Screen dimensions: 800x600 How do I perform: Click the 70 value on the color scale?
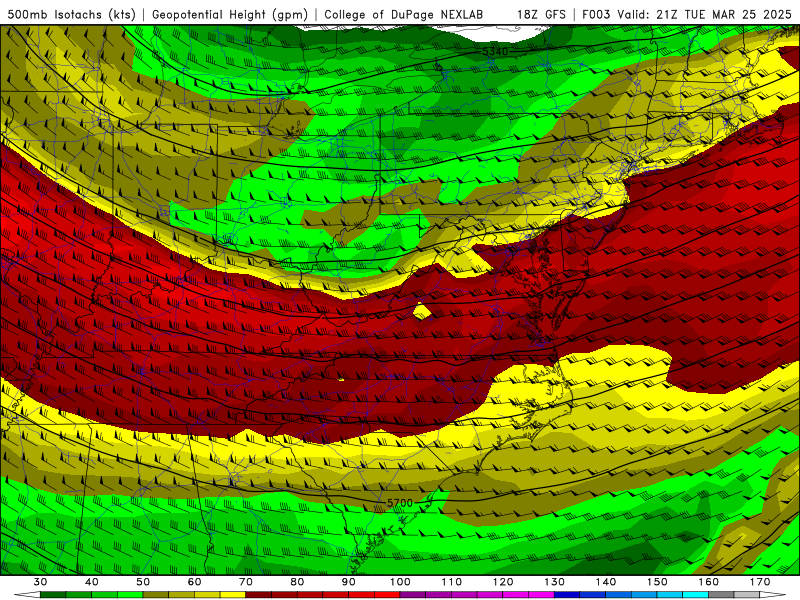click(x=246, y=582)
